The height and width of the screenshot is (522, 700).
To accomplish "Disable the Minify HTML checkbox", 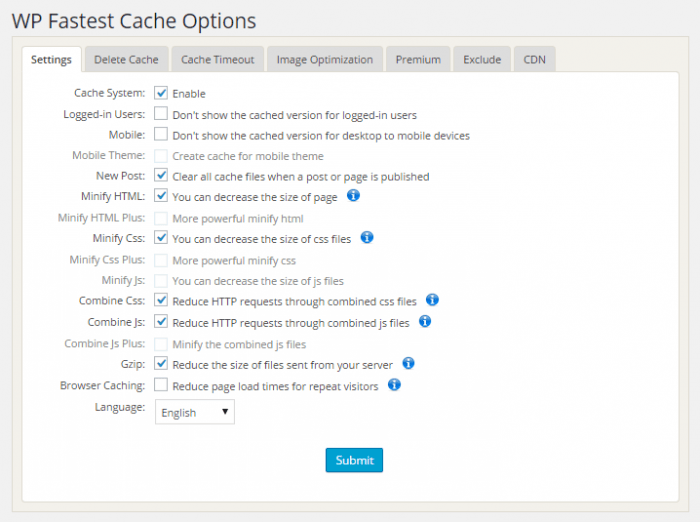I will 161,196.
